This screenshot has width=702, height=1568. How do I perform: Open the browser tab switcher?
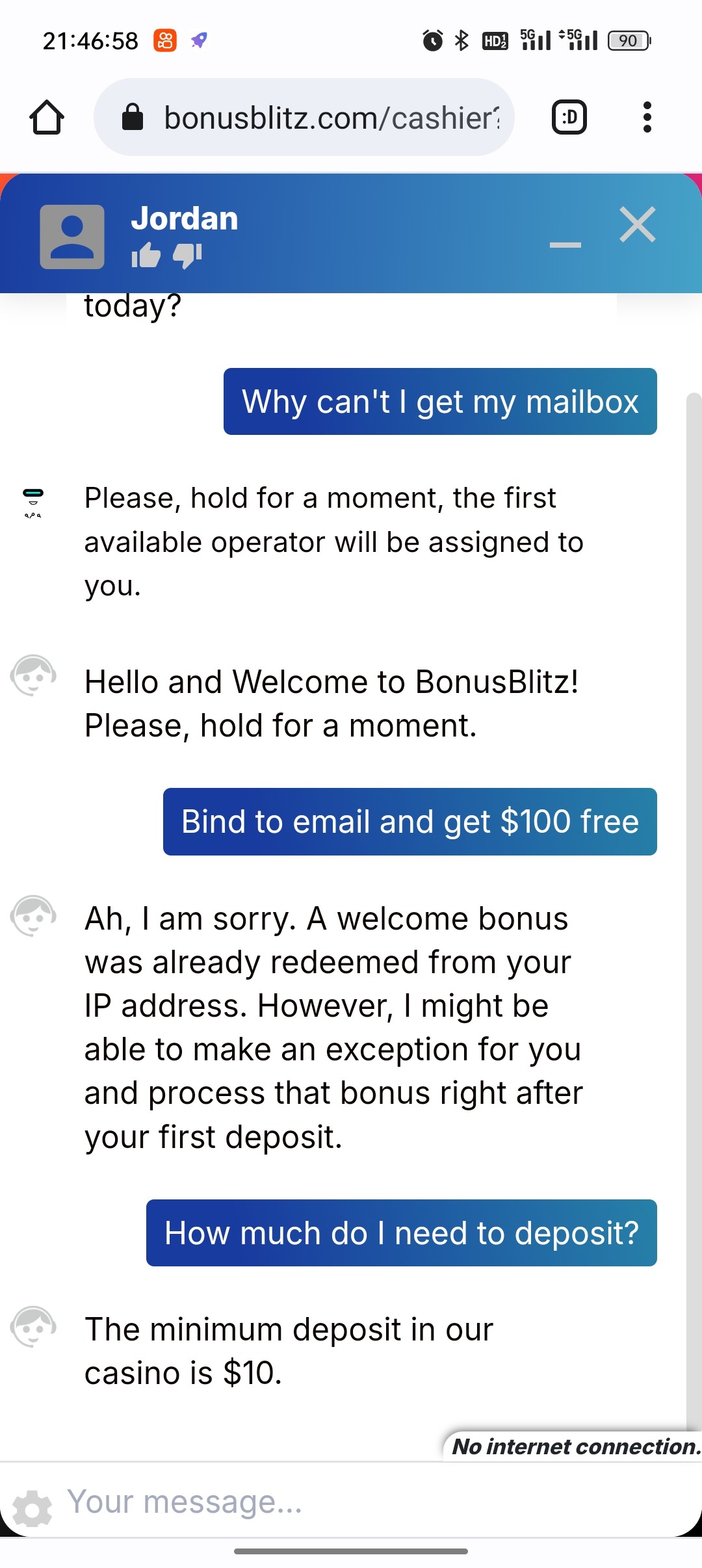click(569, 118)
